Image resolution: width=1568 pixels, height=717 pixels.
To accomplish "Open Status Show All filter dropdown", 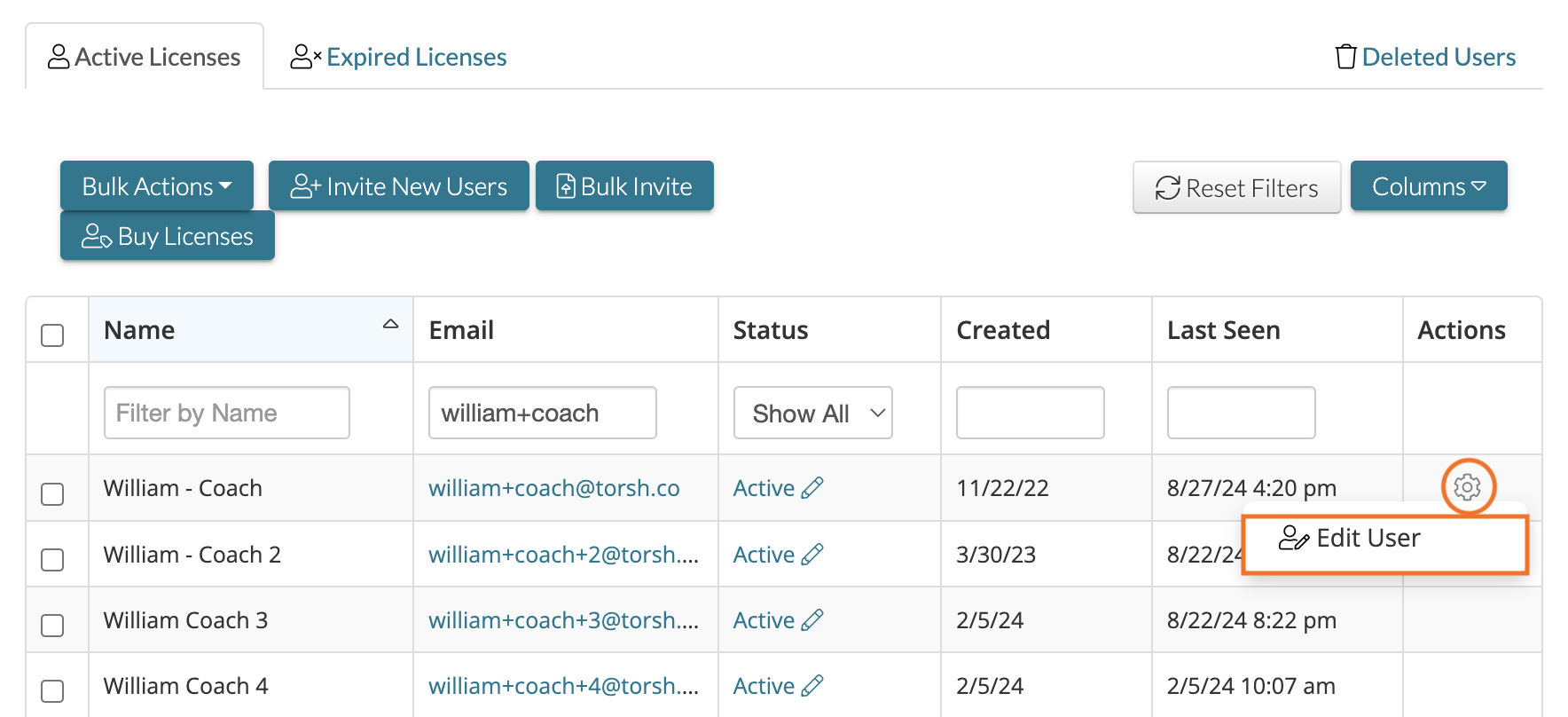I will (812, 413).
